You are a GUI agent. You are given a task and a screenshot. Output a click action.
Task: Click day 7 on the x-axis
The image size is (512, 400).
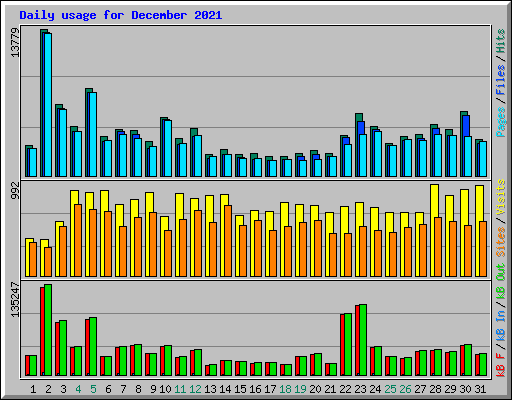click(x=123, y=389)
